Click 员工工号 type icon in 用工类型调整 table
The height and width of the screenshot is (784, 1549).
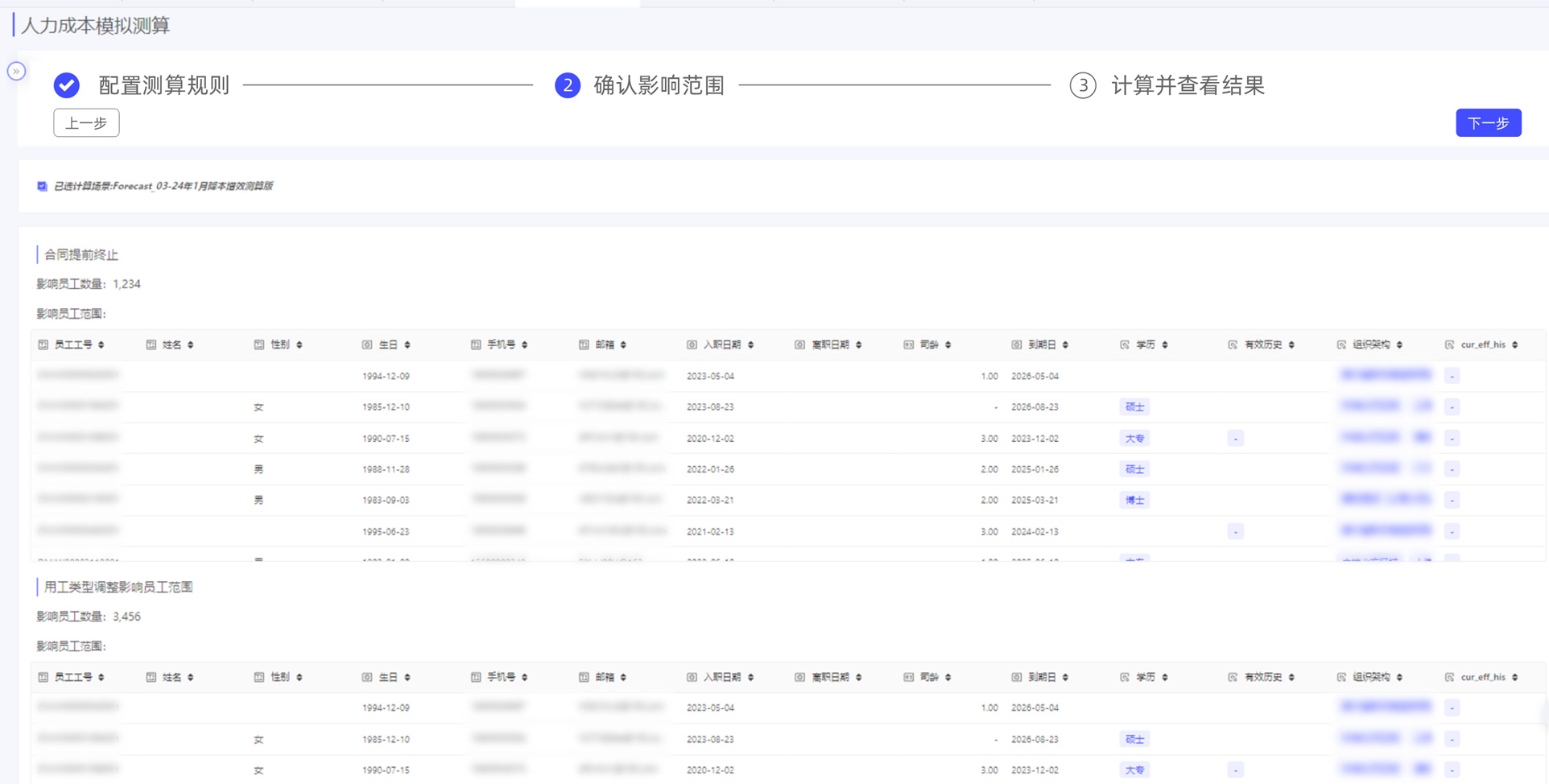click(43, 677)
